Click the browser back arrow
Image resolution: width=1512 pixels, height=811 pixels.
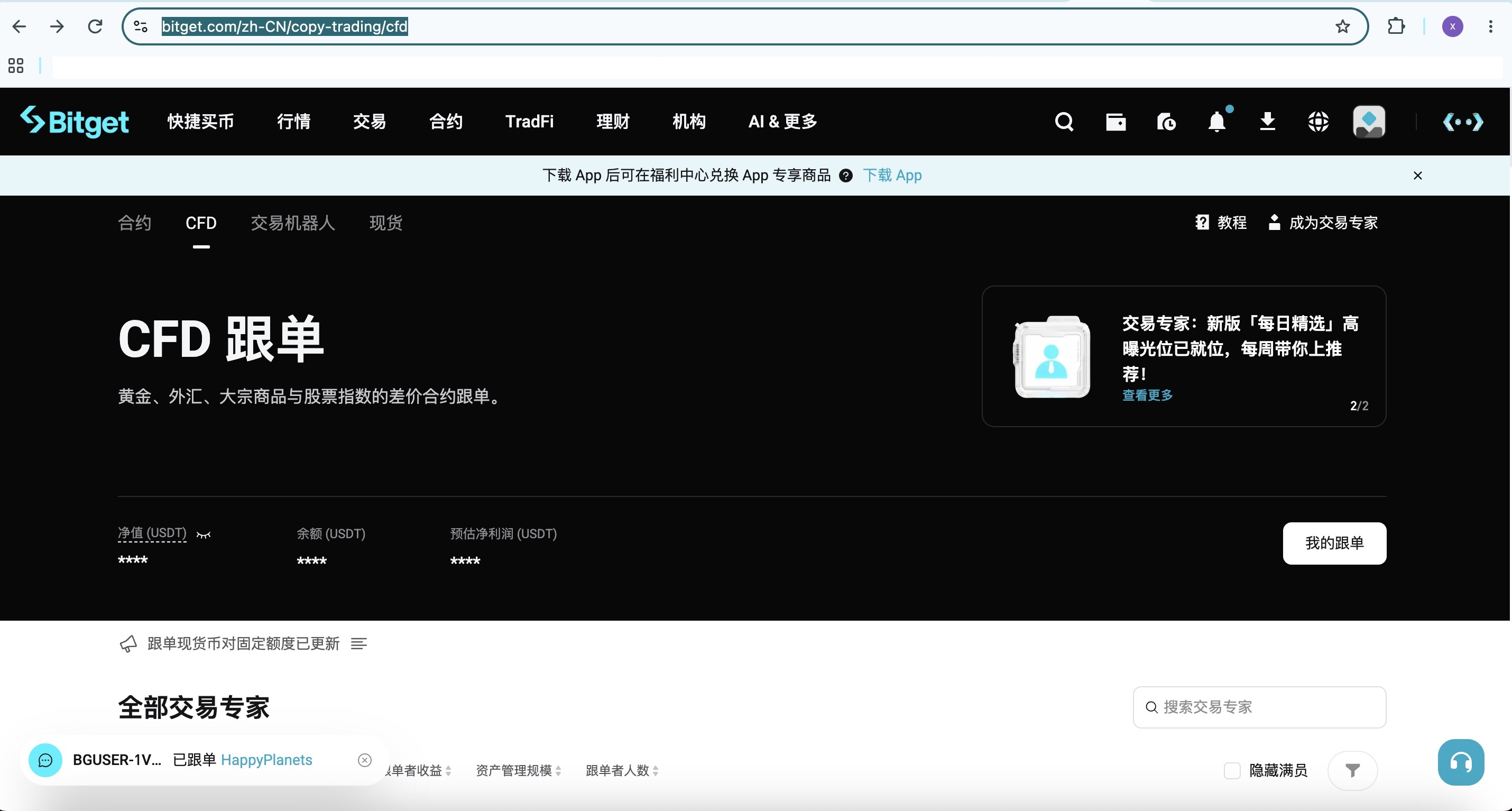(20, 26)
